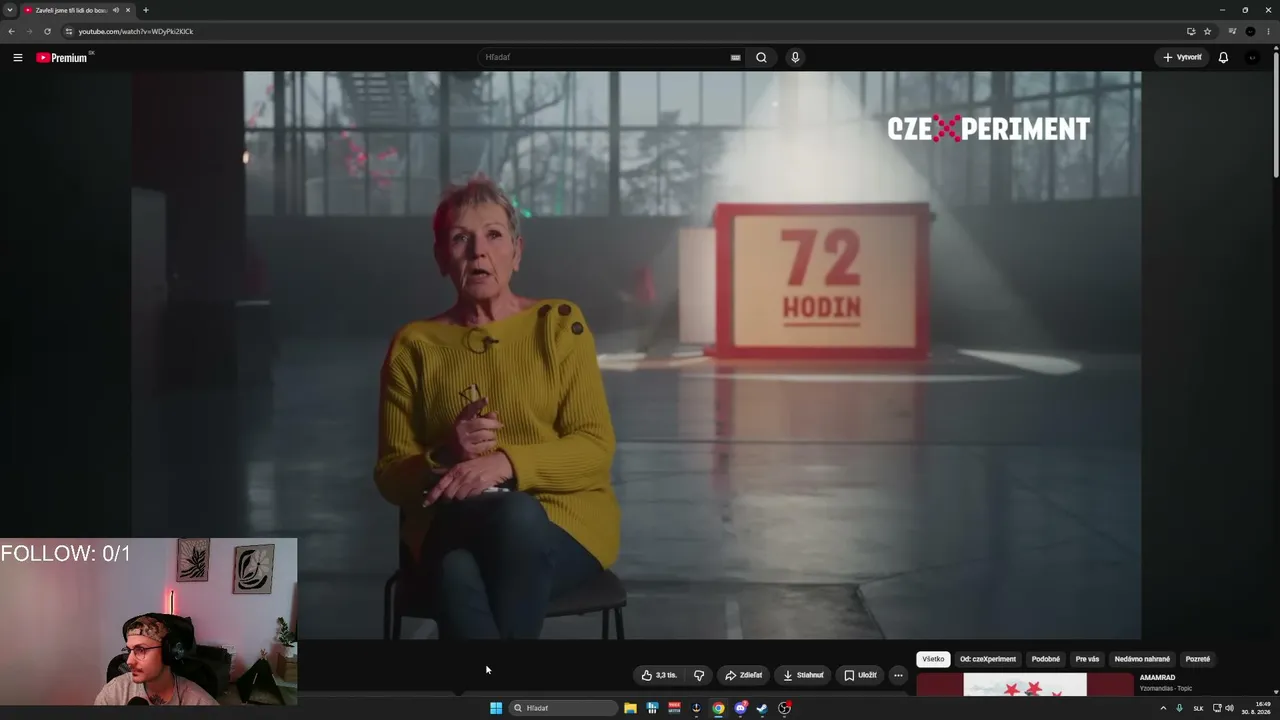Go to YouTube Premium home logo
Image resolution: width=1280 pixels, height=720 pixels.
click(62, 57)
